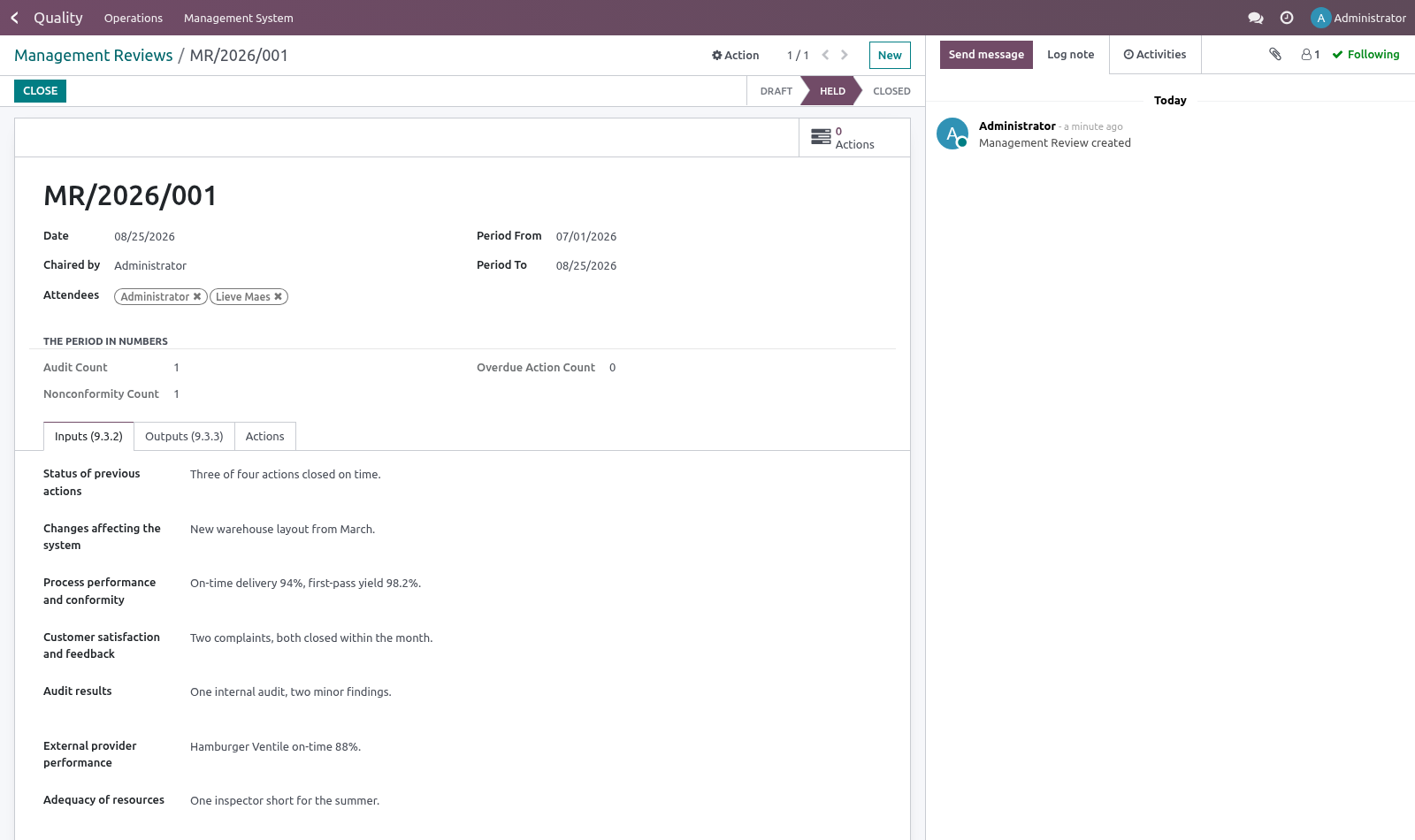The height and width of the screenshot is (840, 1415).
Task: Open the activities clock icon in top bar
Action: click(1287, 18)
